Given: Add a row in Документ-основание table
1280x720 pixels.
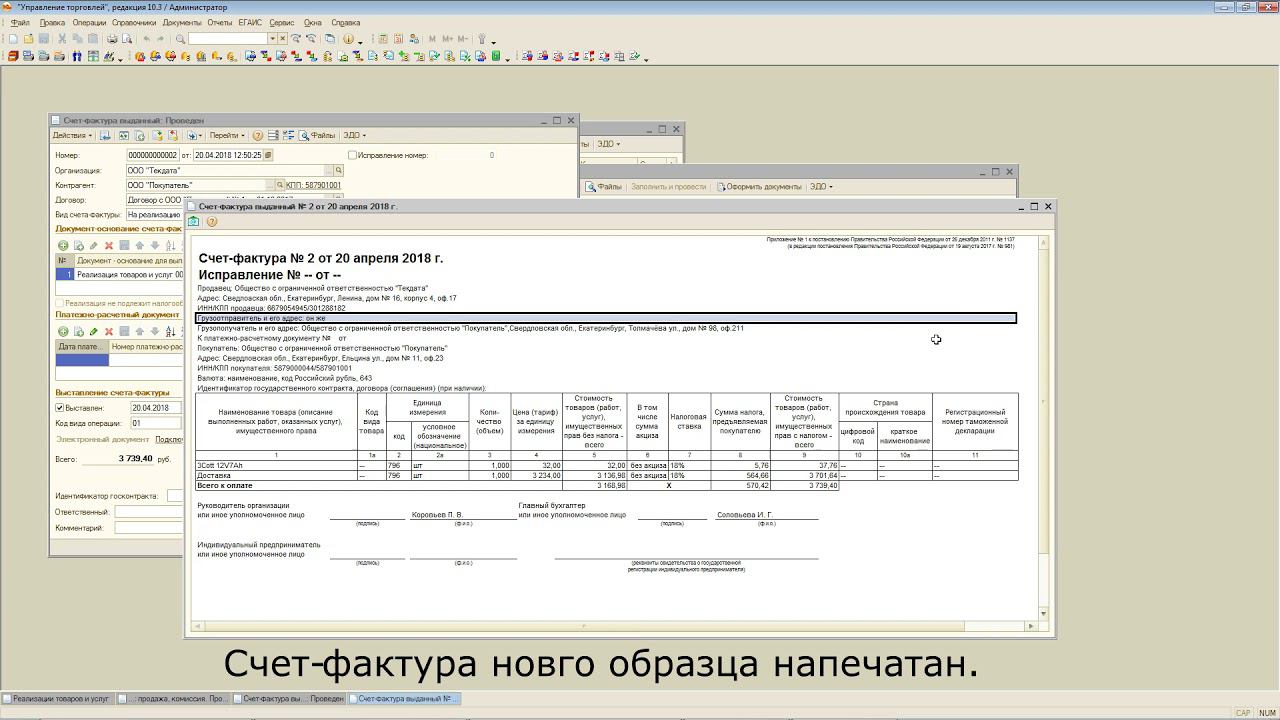Looking at the screenshot, I should point(63,245).
